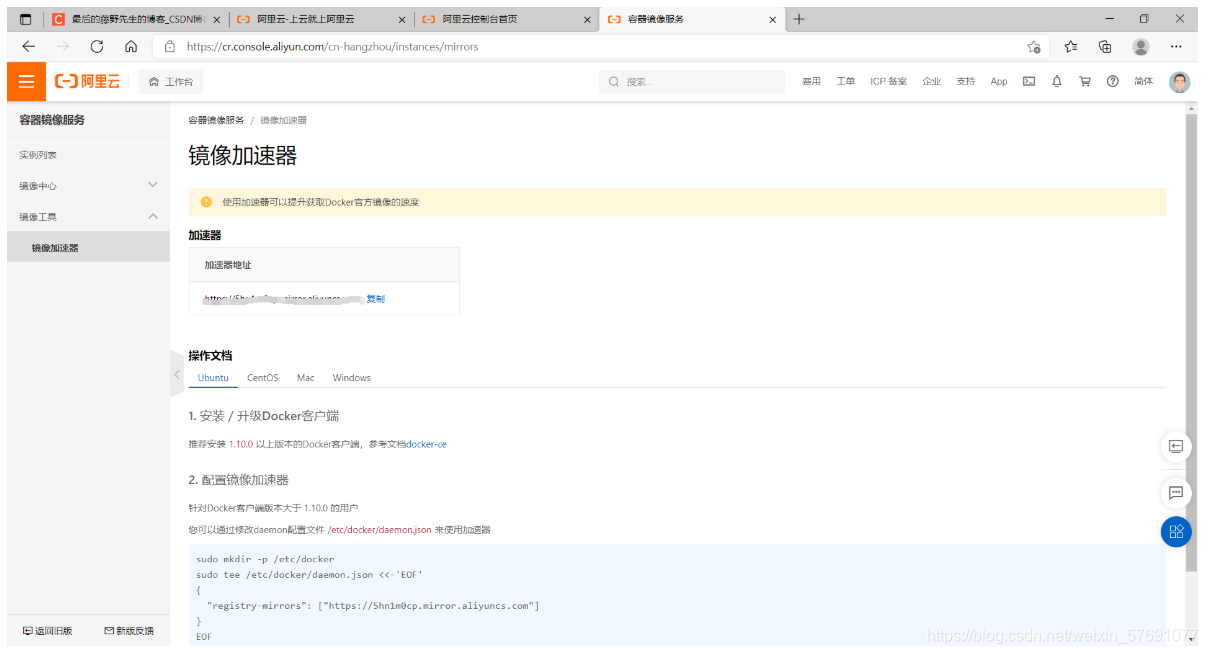
Task: Collapse the sidebar with the arrow handle
Action: (x=177, y=374)
